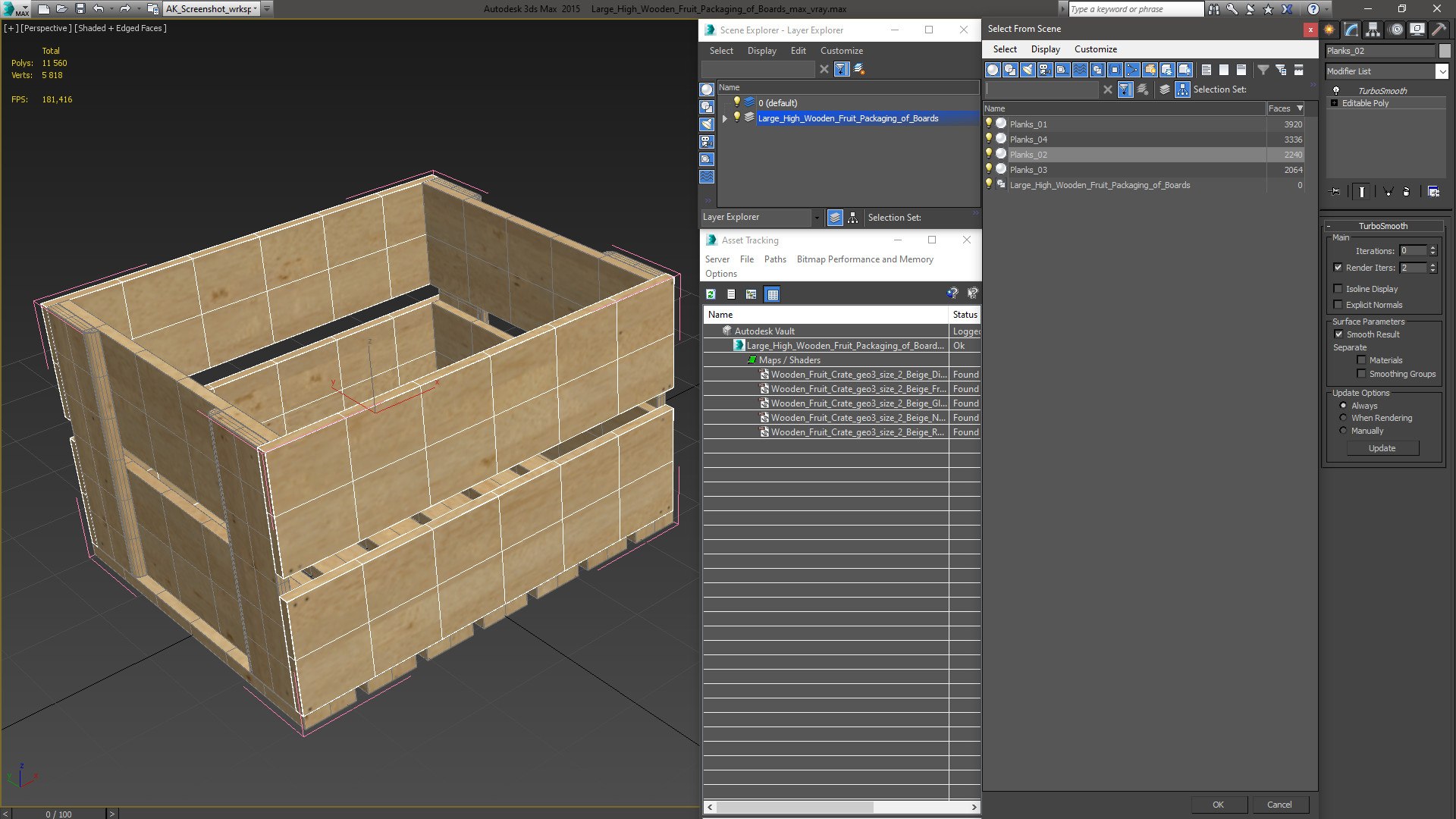The height and width of the screenshot is (819, 1456).
Task: Toggle the Render Iters checkbox
Action: (1338, 268)
